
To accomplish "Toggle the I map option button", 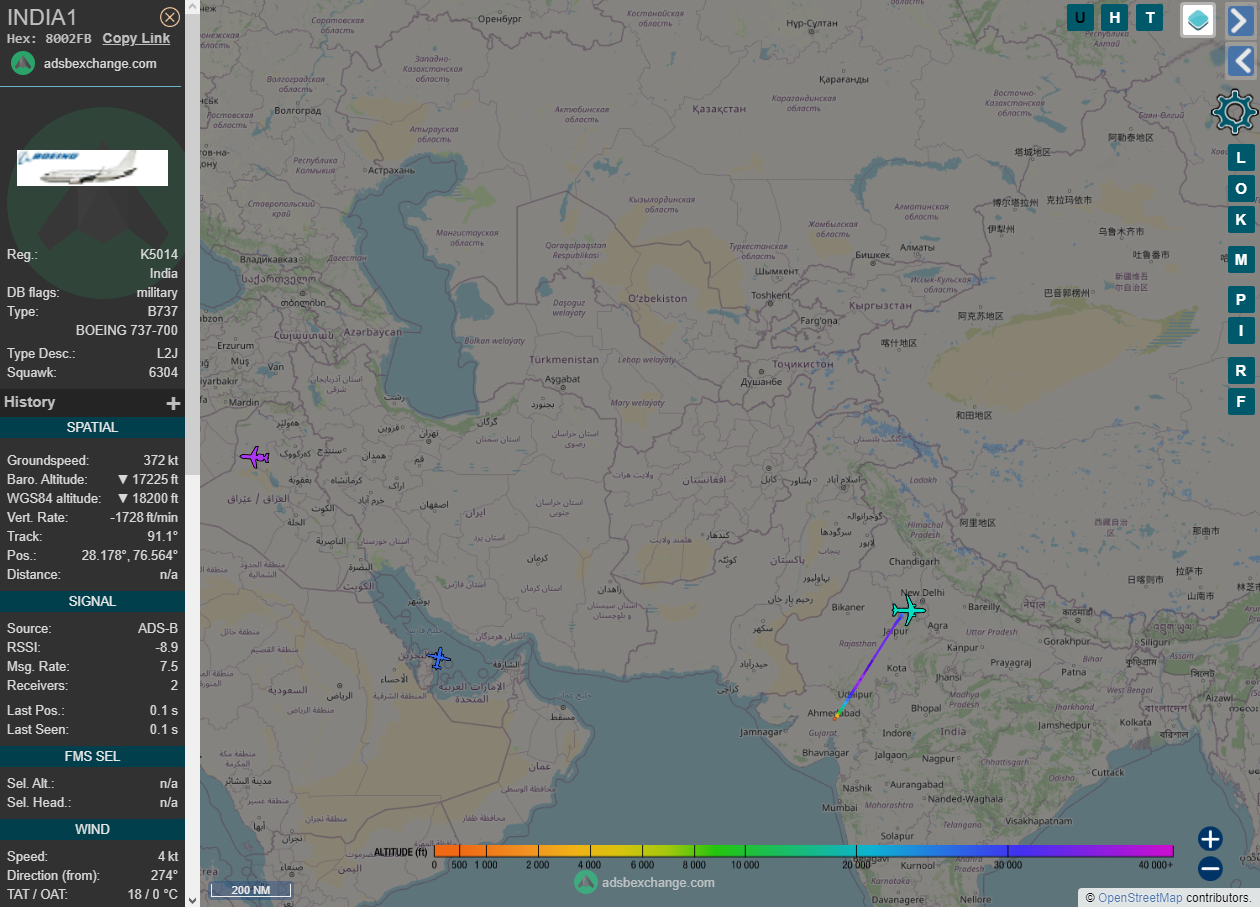I will pyautogui.click(x=1241, y=331).
